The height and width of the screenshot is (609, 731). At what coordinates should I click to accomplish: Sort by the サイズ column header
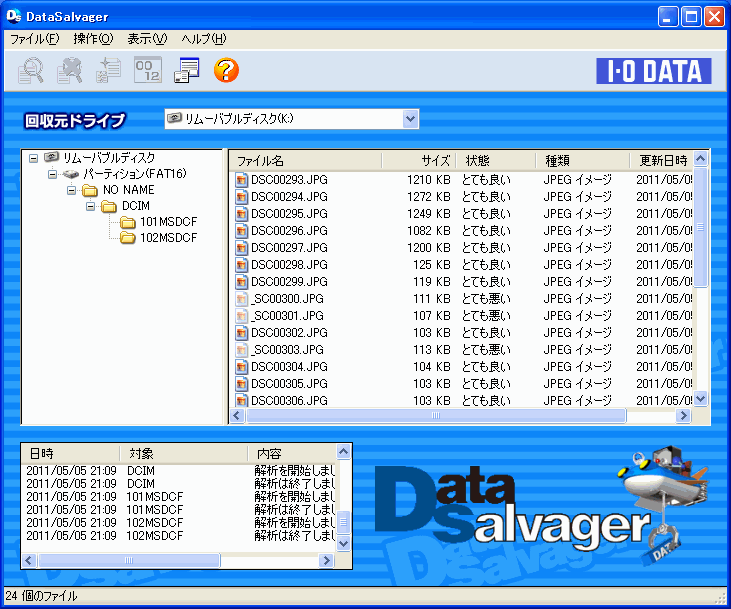[x=419, y=161]
